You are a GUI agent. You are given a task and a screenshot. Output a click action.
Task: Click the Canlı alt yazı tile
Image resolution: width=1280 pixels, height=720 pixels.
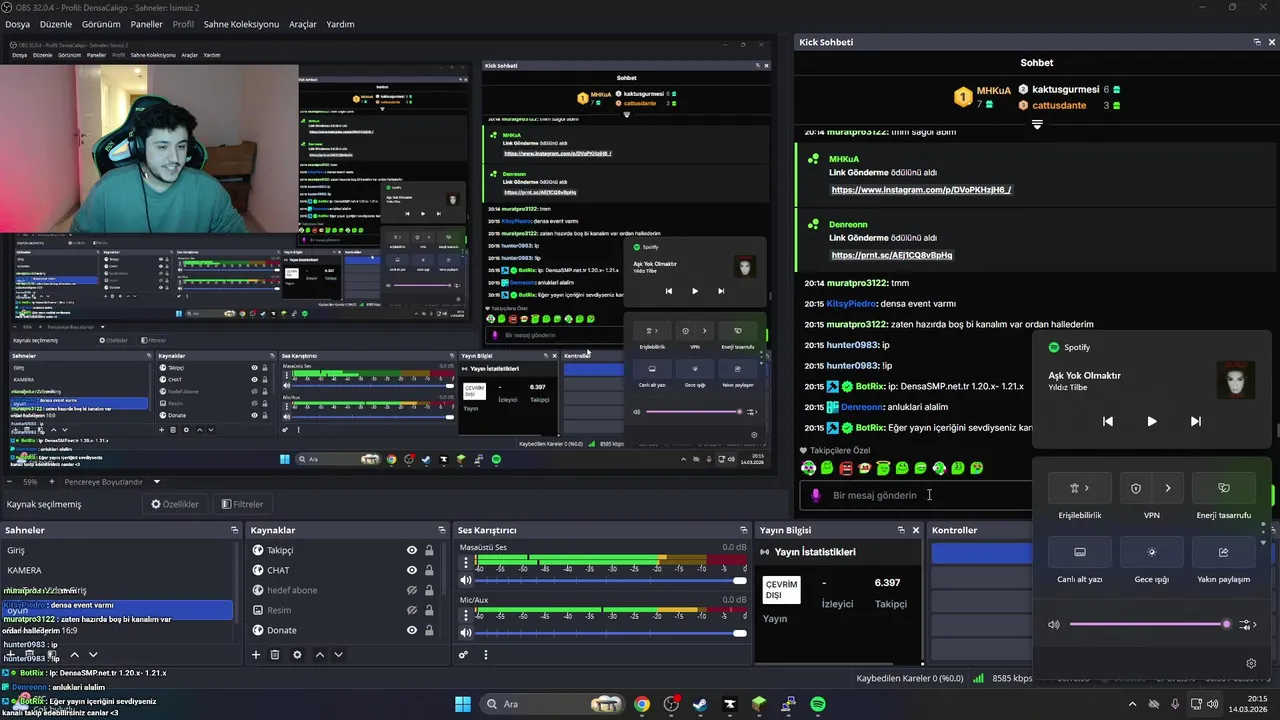coord(1080,552)
